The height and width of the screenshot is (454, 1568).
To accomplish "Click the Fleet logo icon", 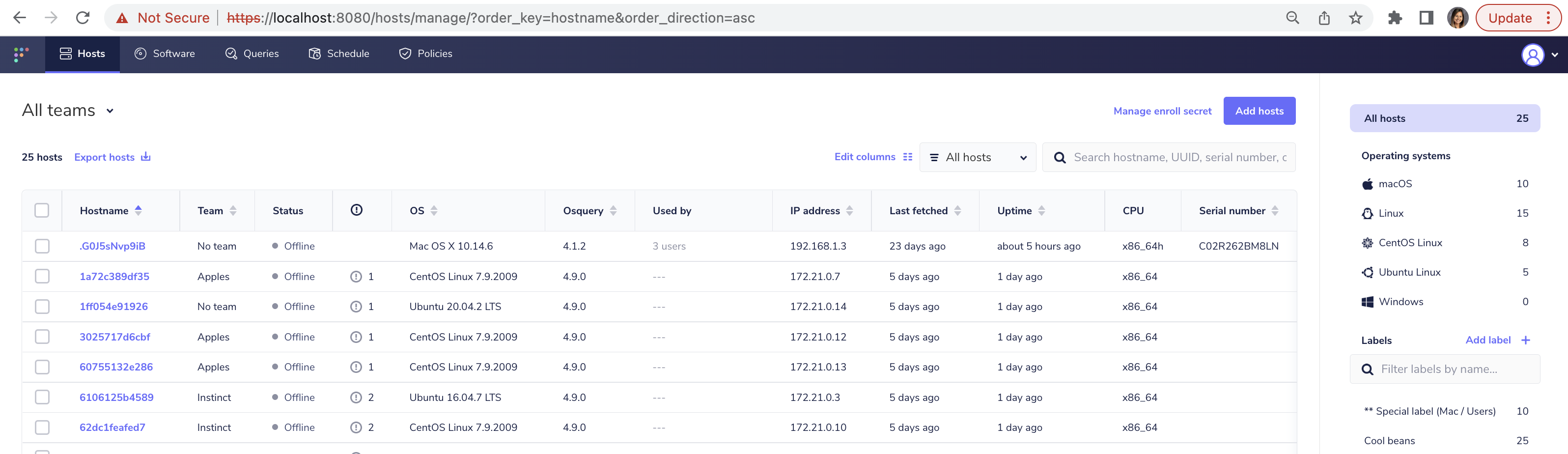I will [x=21, y=54].
